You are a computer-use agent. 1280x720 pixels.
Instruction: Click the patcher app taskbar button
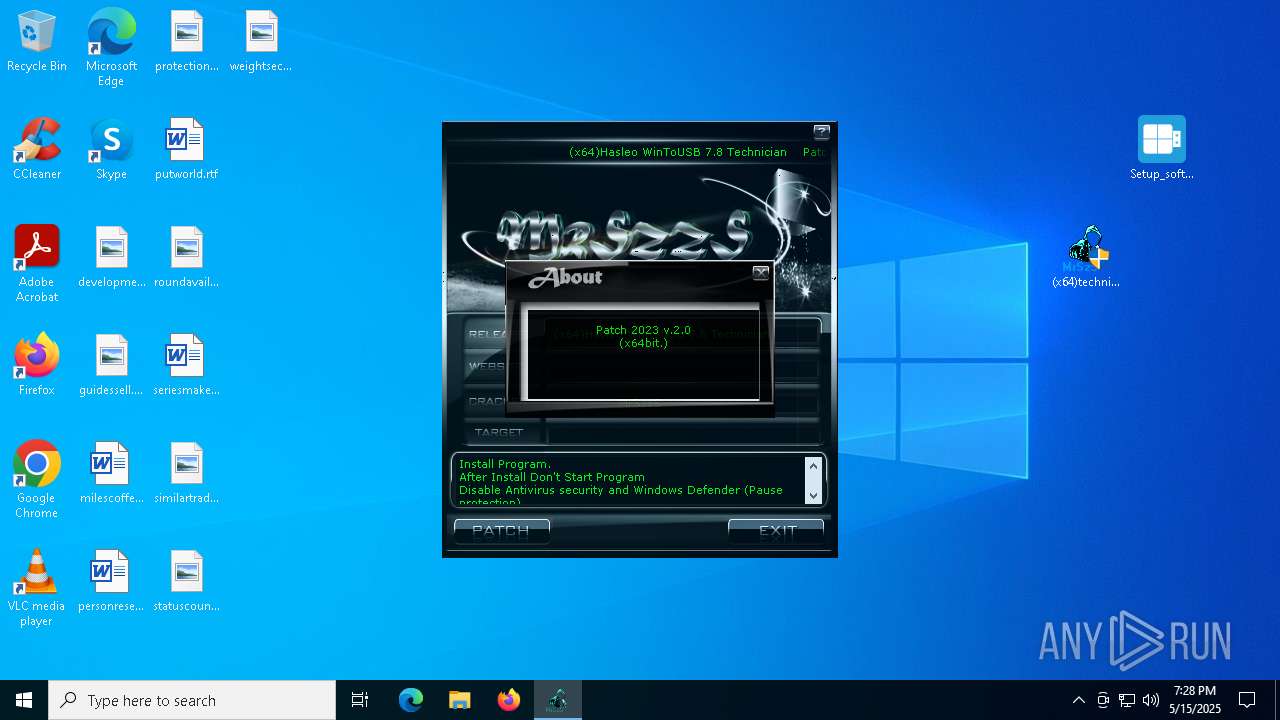tap(558, 700)
